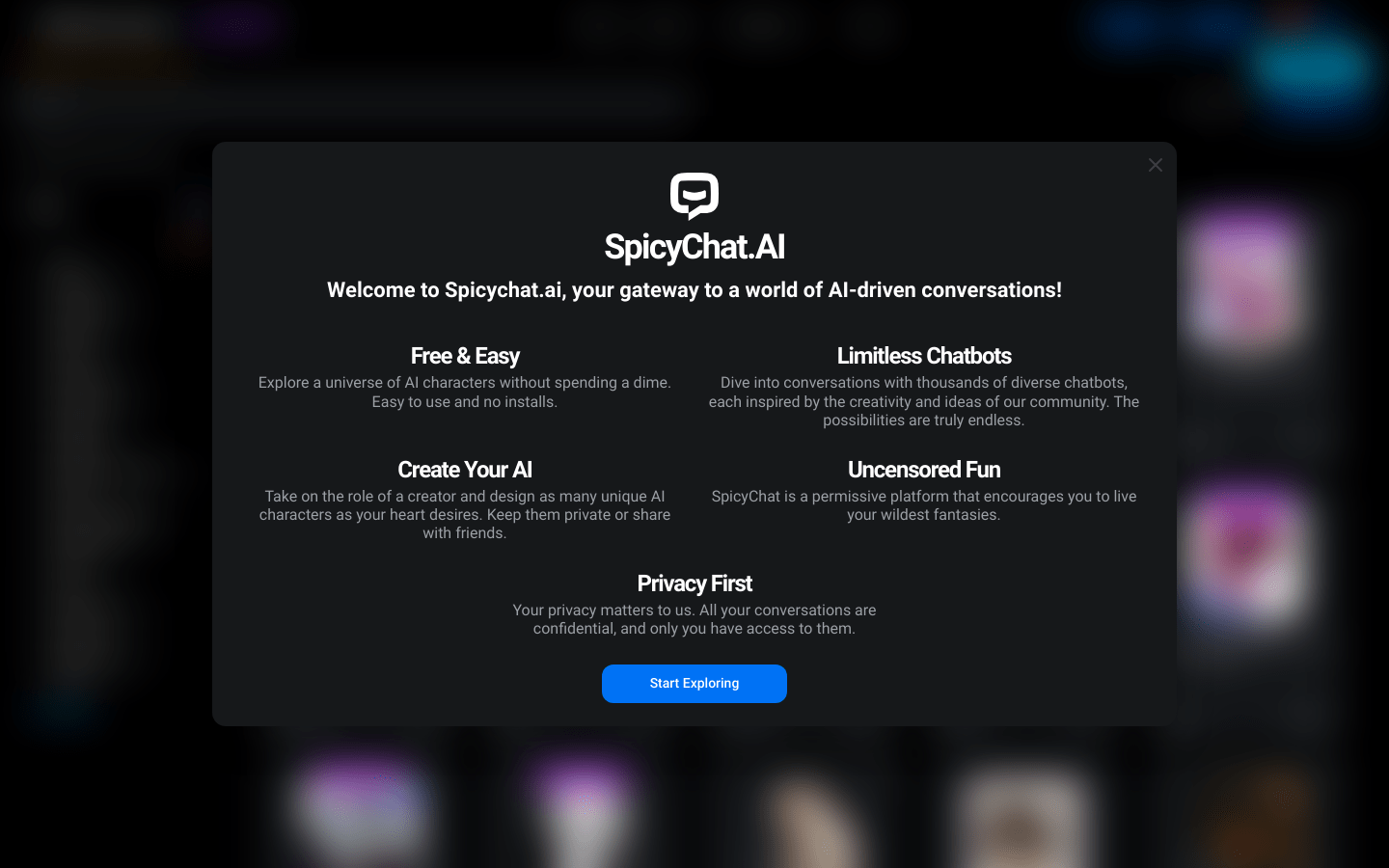The width and height of the screenshot is (1389, 868).
Task: Select the Uncensored Fun heading
Action: click(x=924, y=470)
